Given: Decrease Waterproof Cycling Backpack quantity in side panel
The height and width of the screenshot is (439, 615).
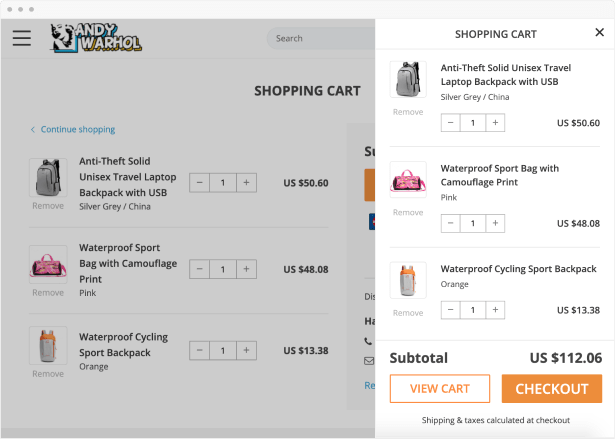Looking at the screenshot, I should pyautogui.click(x=450, y=310).
